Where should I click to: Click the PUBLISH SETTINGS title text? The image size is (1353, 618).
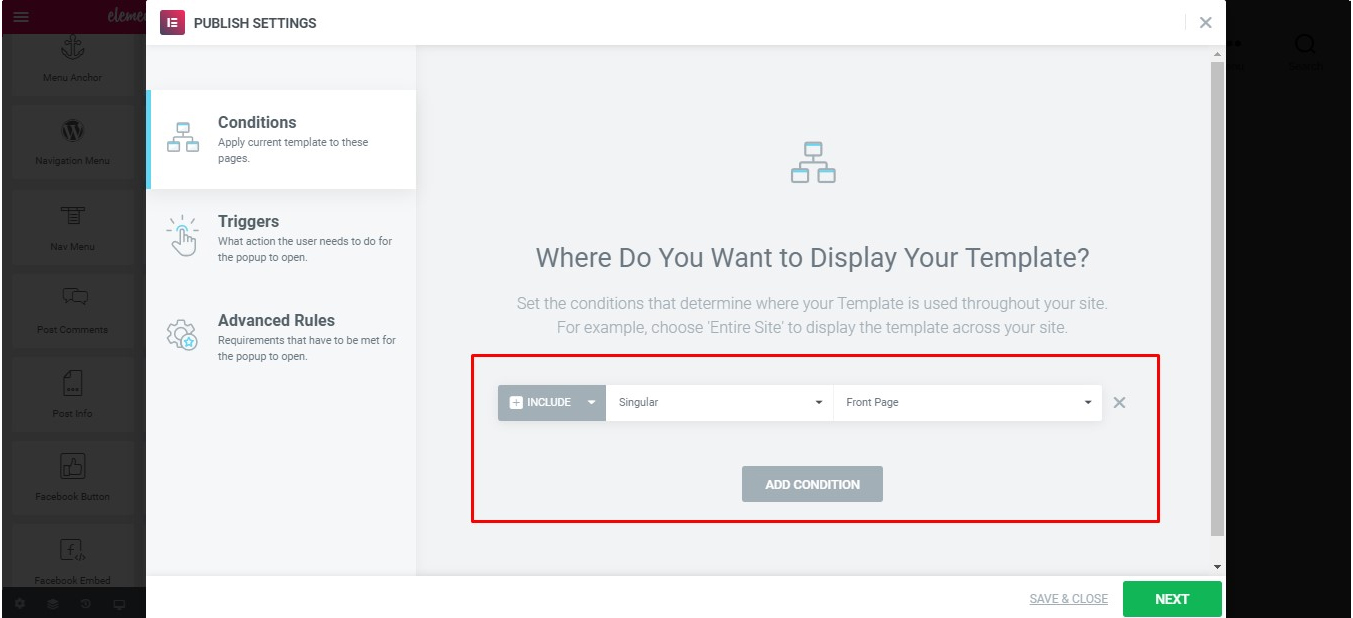[255, 23]
